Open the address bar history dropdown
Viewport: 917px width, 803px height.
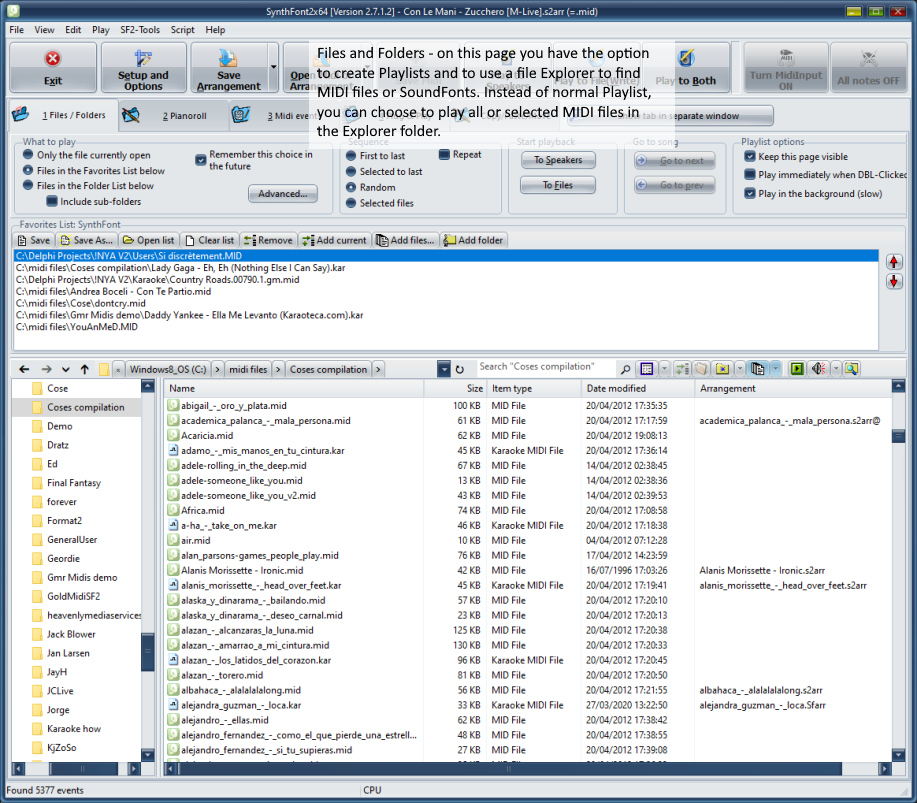tap(444, 369)
